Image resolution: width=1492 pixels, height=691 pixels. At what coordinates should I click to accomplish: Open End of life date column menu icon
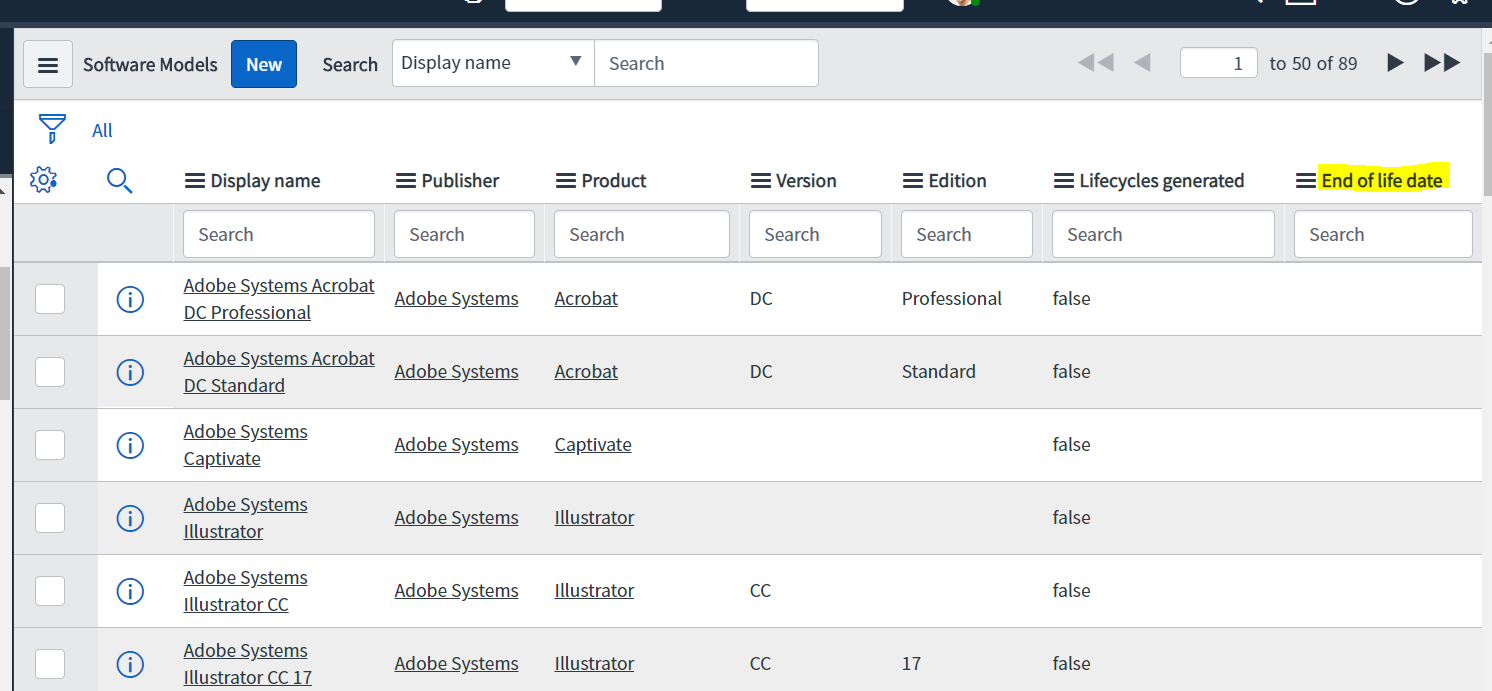1306,181
